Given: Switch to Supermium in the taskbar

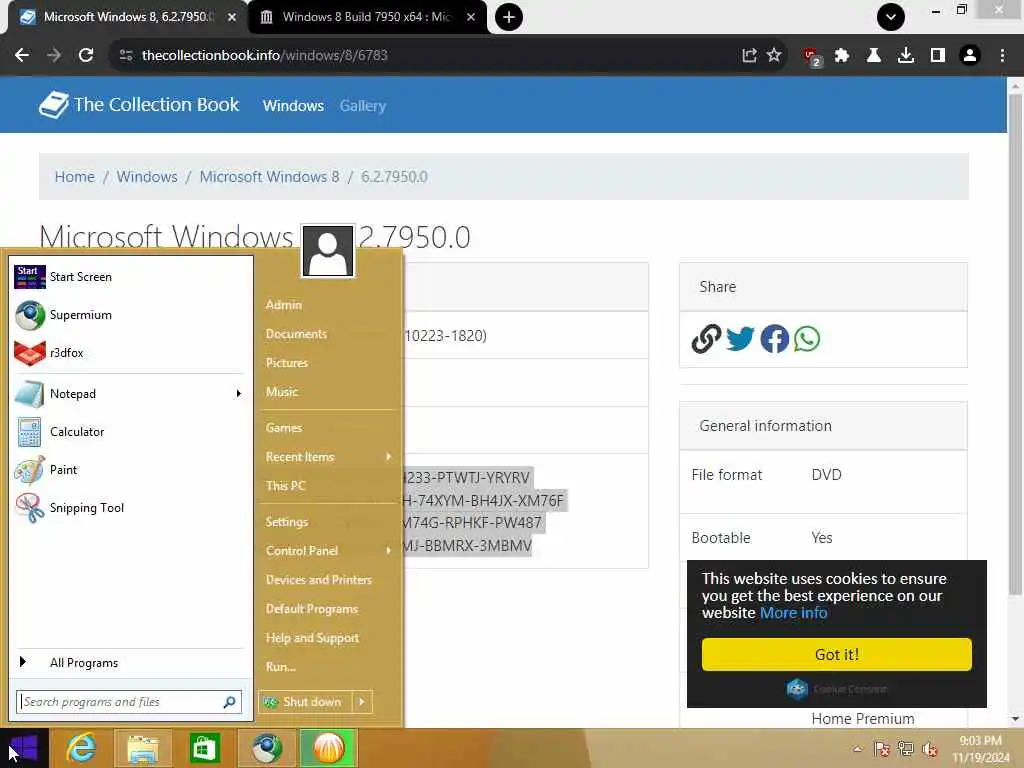Looking at the screenshot, I should (266, 748).
